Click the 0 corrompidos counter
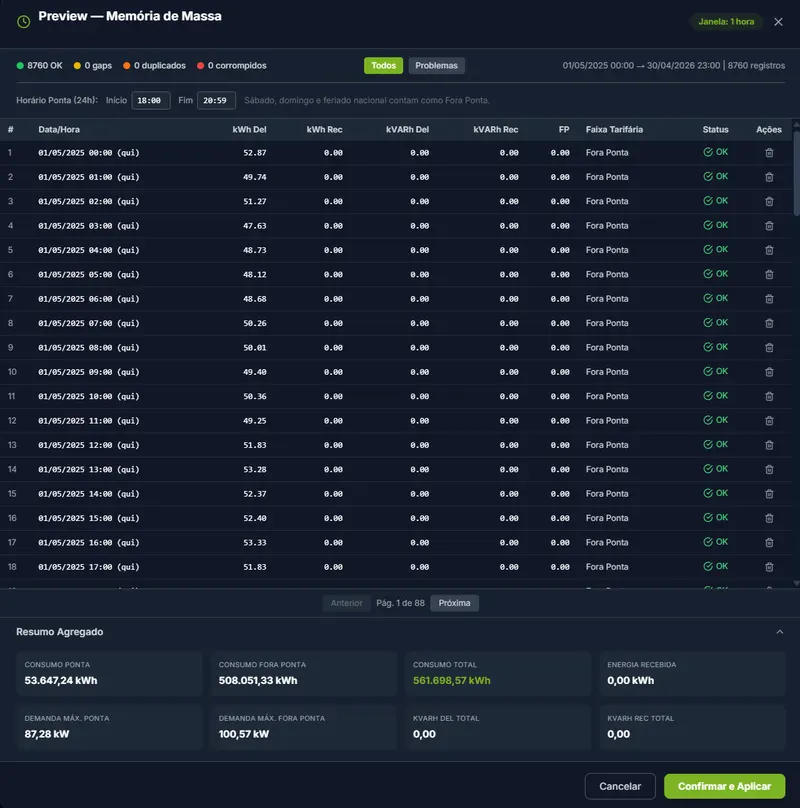Screen dimensions: 800x808 pyautogui.click(x=231, y=65)
